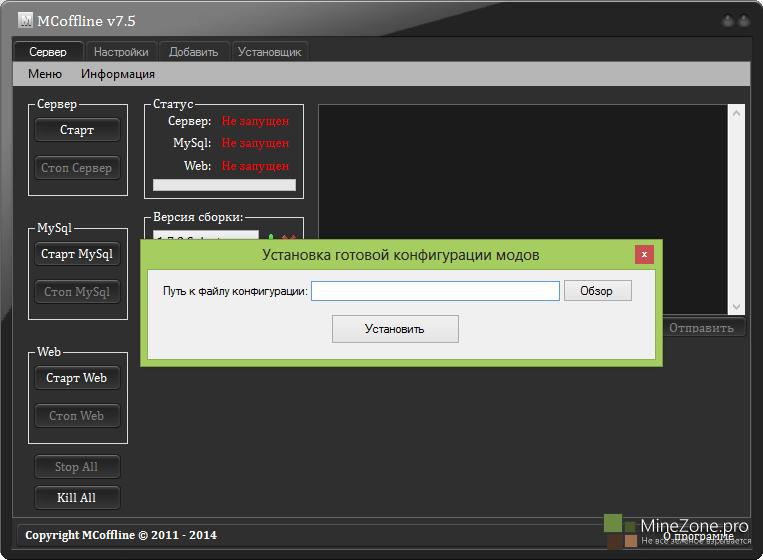This screenshot has height=560, width=763.
Task: Select the Установщик tab
Action: pyautogui.click(x=269, y=52)
